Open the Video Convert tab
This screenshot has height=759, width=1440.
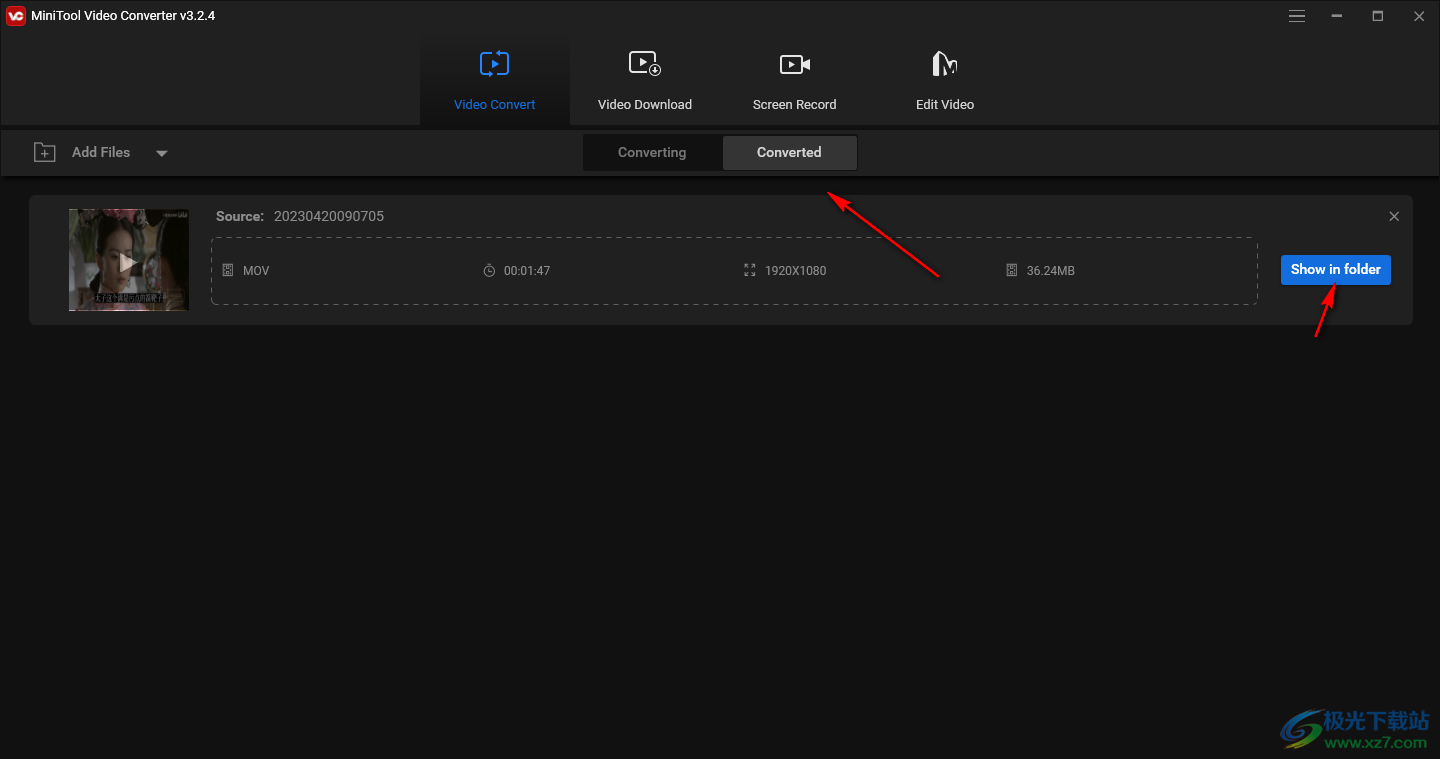click(x=494, y=81)
